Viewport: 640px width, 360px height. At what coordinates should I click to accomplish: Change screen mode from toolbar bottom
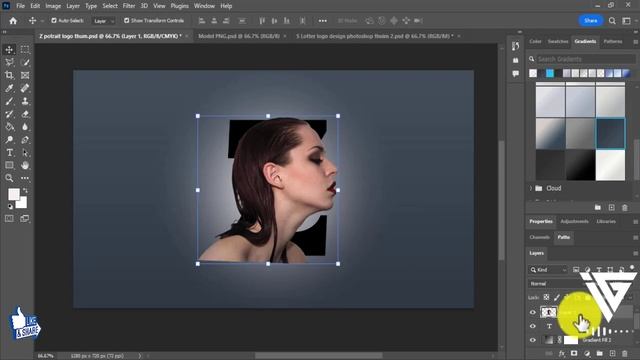(25, 219)
